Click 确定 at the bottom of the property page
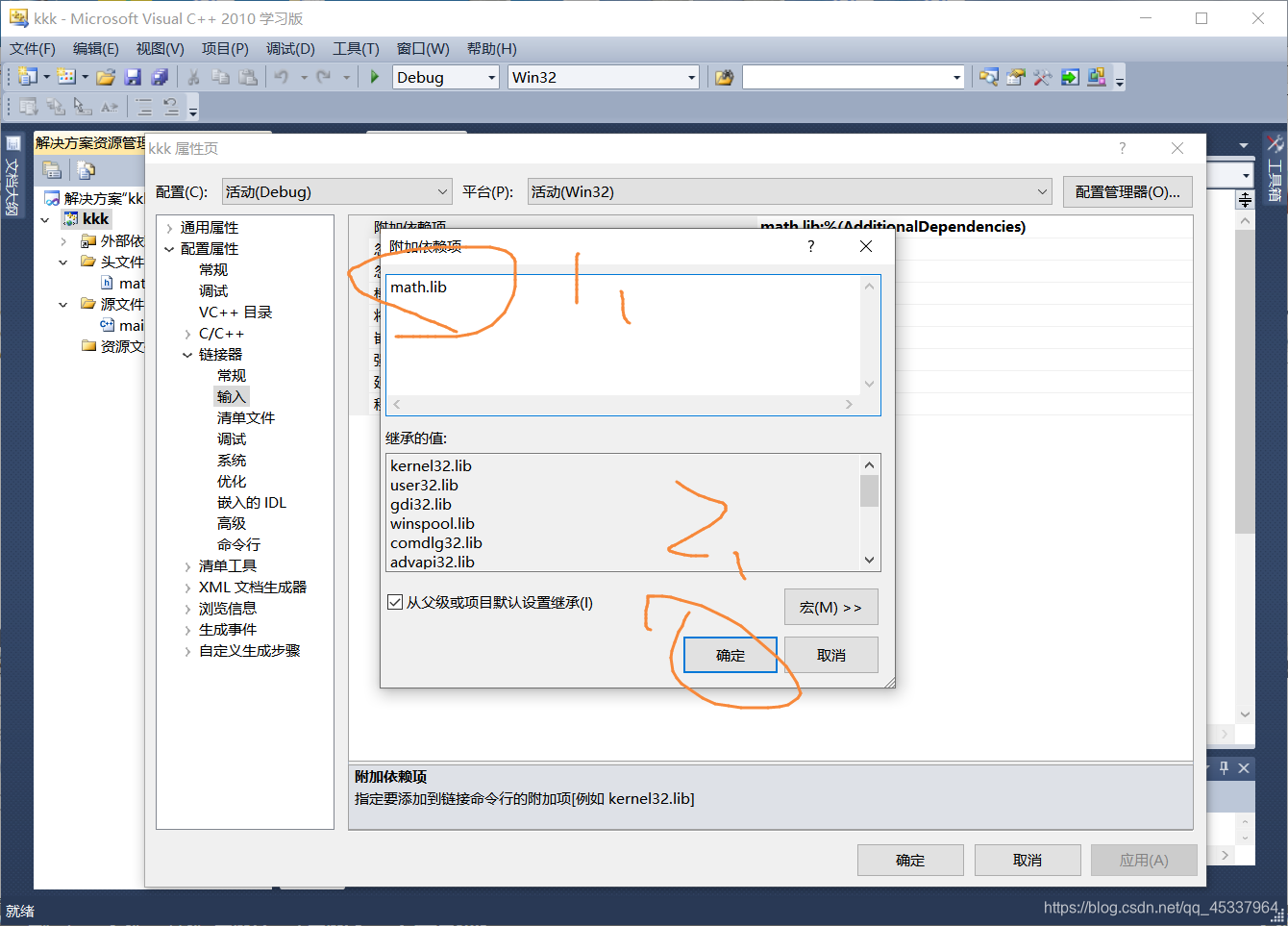This screenshot has height=926, width=1288. click(910, 860)
